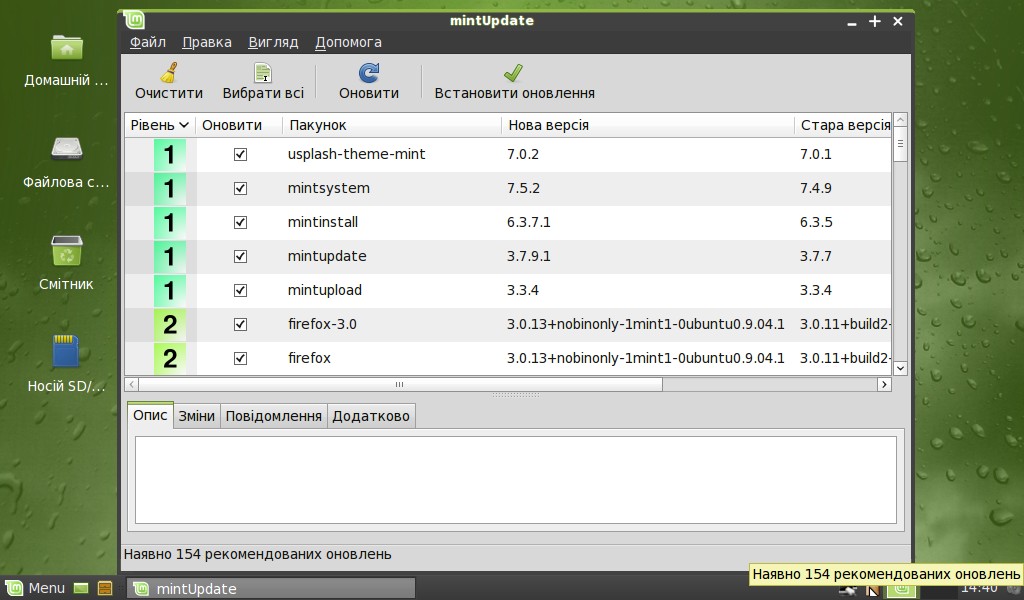
Task: Click the green show-desktop taskbar icon
Action: coord(81,588)
